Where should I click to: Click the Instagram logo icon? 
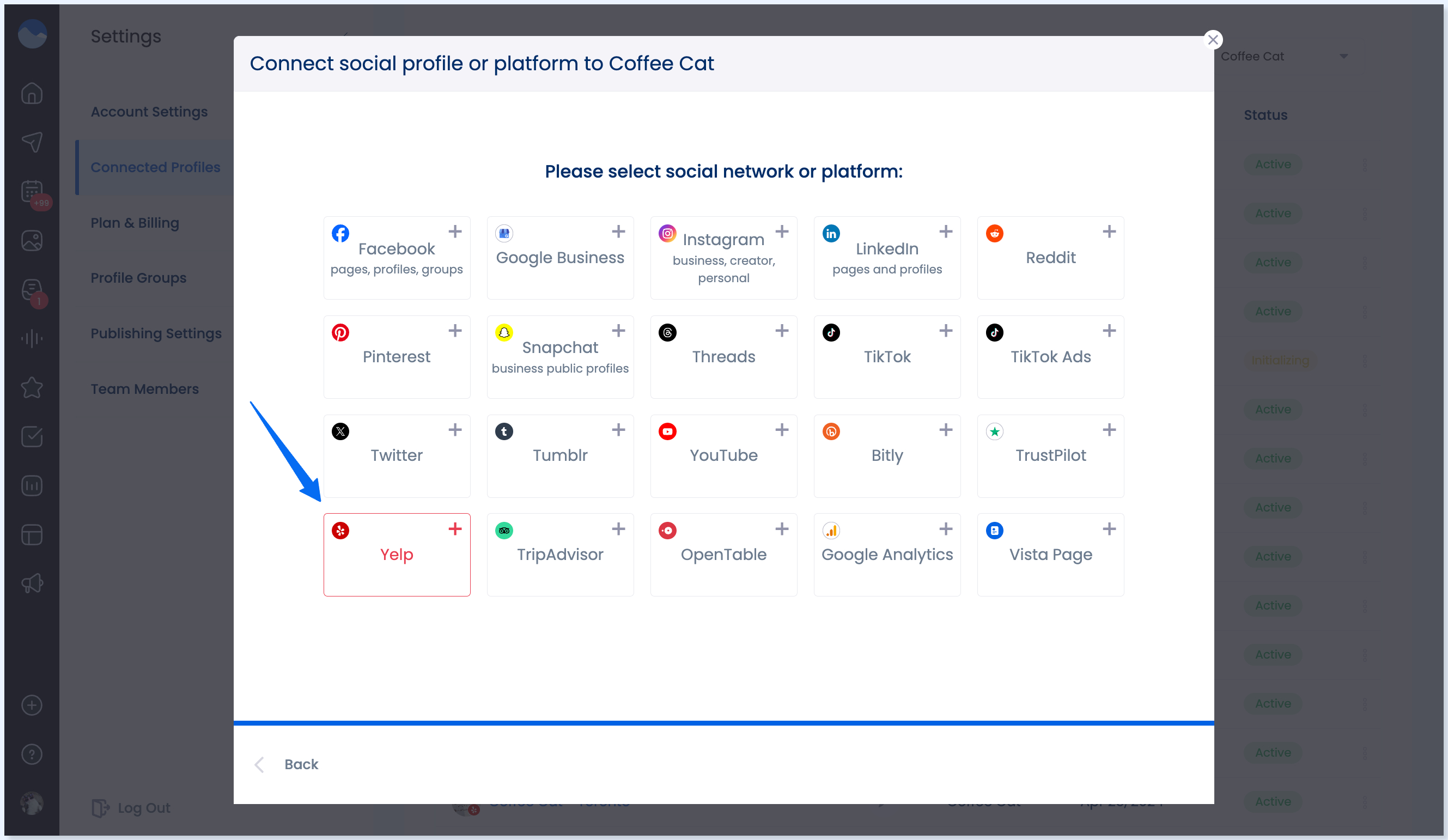tap(667, 233)
